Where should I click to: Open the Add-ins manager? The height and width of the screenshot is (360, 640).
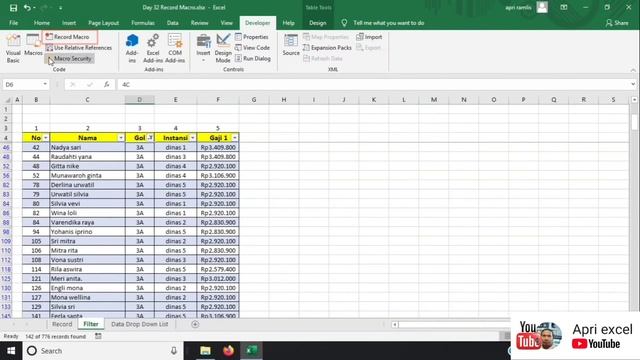point(132,48)
